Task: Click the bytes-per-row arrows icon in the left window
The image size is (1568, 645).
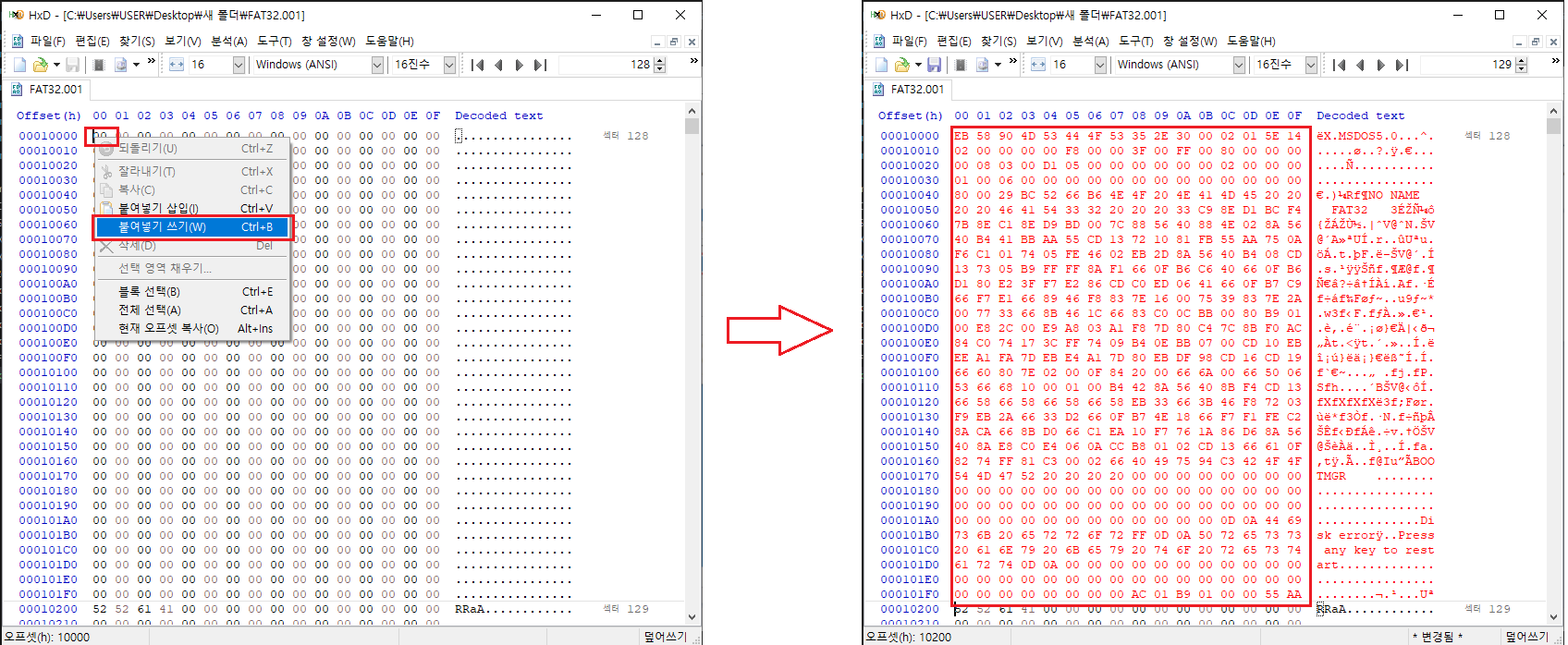Action: [x=177, y=65]
